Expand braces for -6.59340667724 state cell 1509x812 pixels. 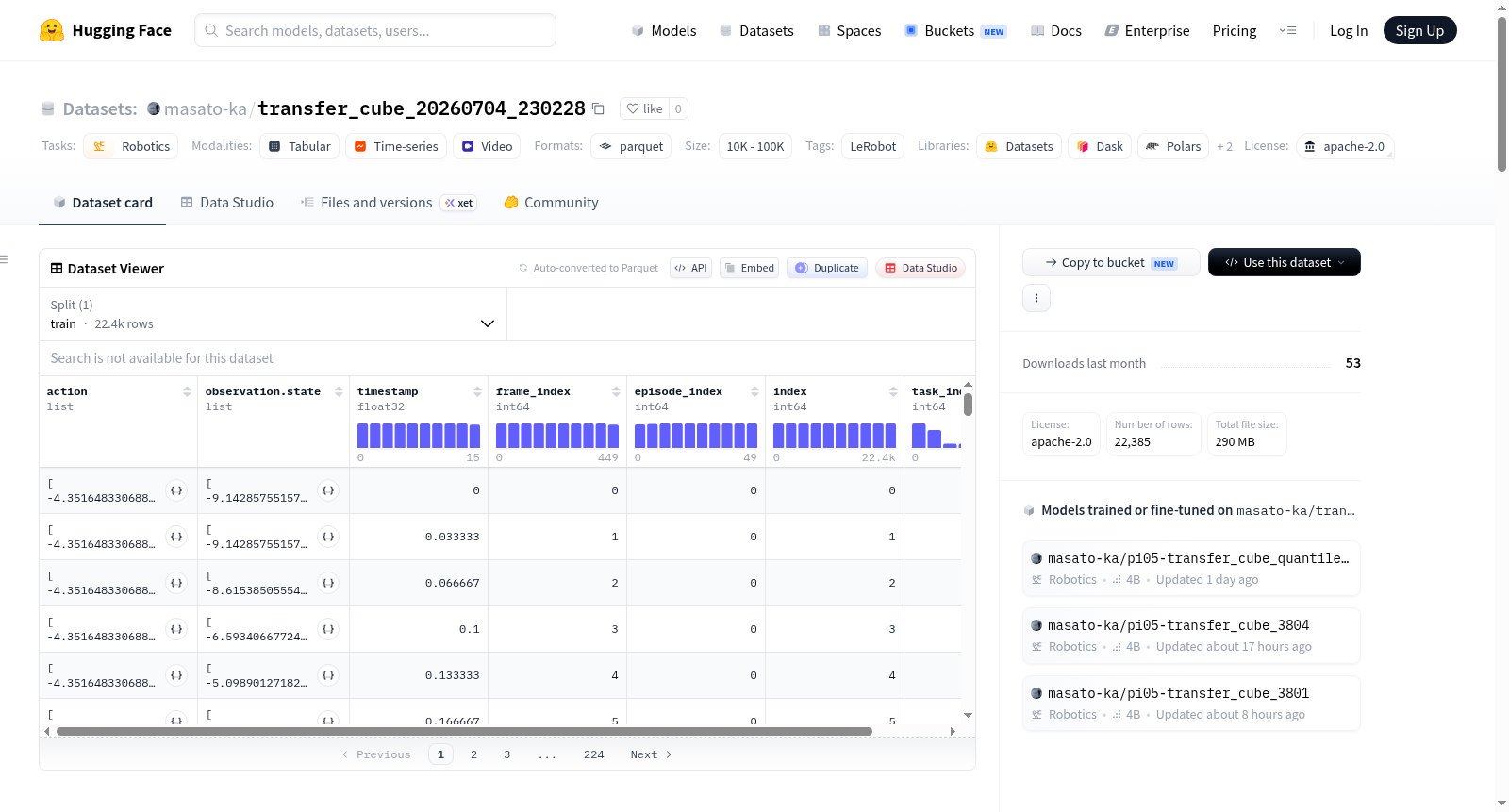tap(328, 629)
